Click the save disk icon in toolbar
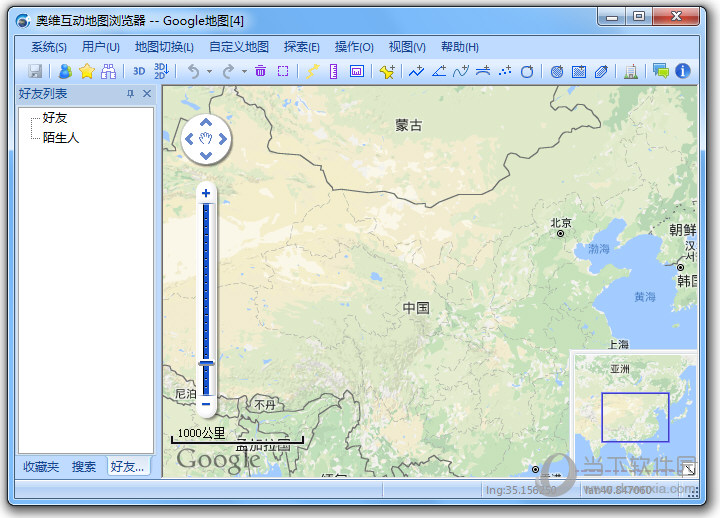720x518 pixels. pyautogui.click(x=35, y=71)
